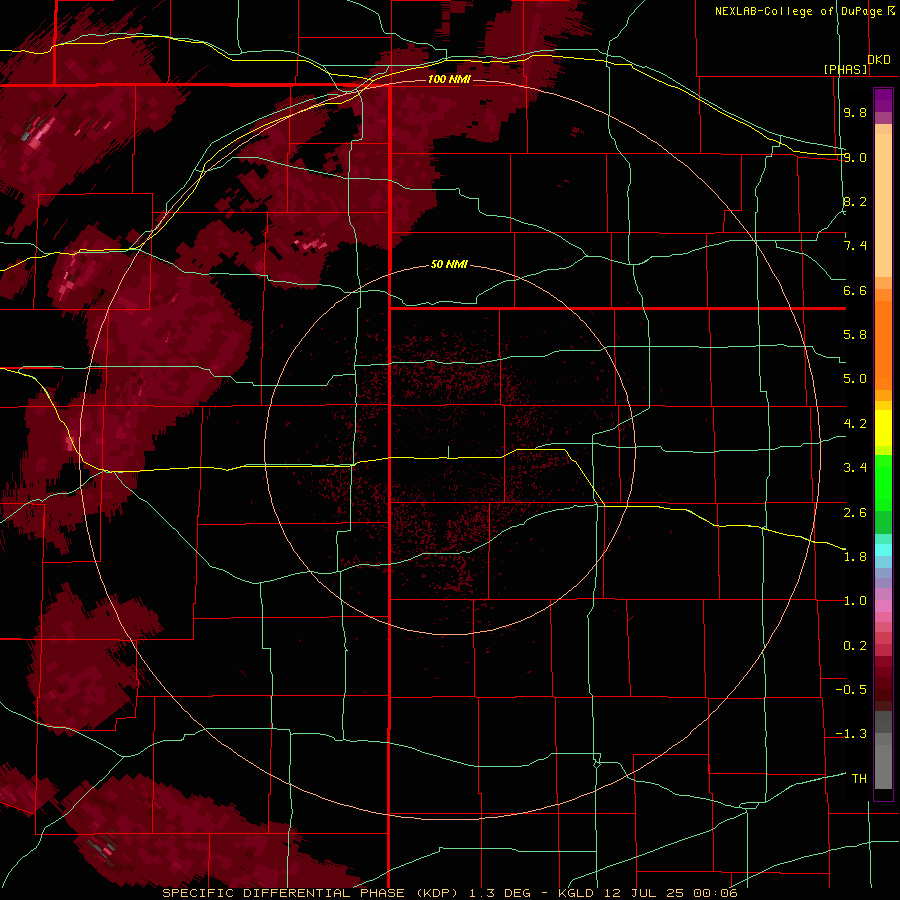This screenshot has height=900, width=900.
Task: Pick the 5.8 value on the color scale
Action: click(855, 335)
